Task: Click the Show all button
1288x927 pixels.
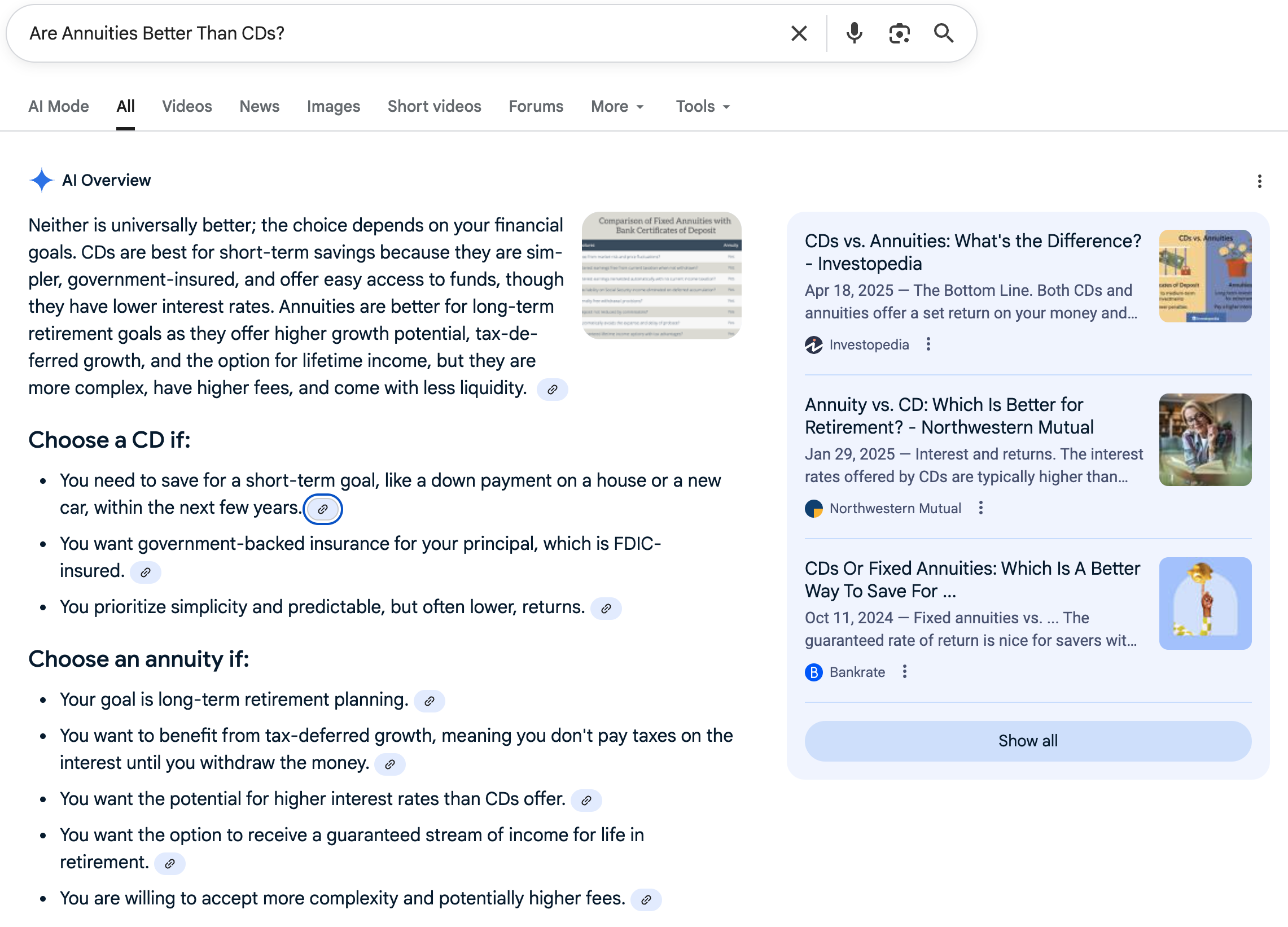Action: [x=1027, y=741]
